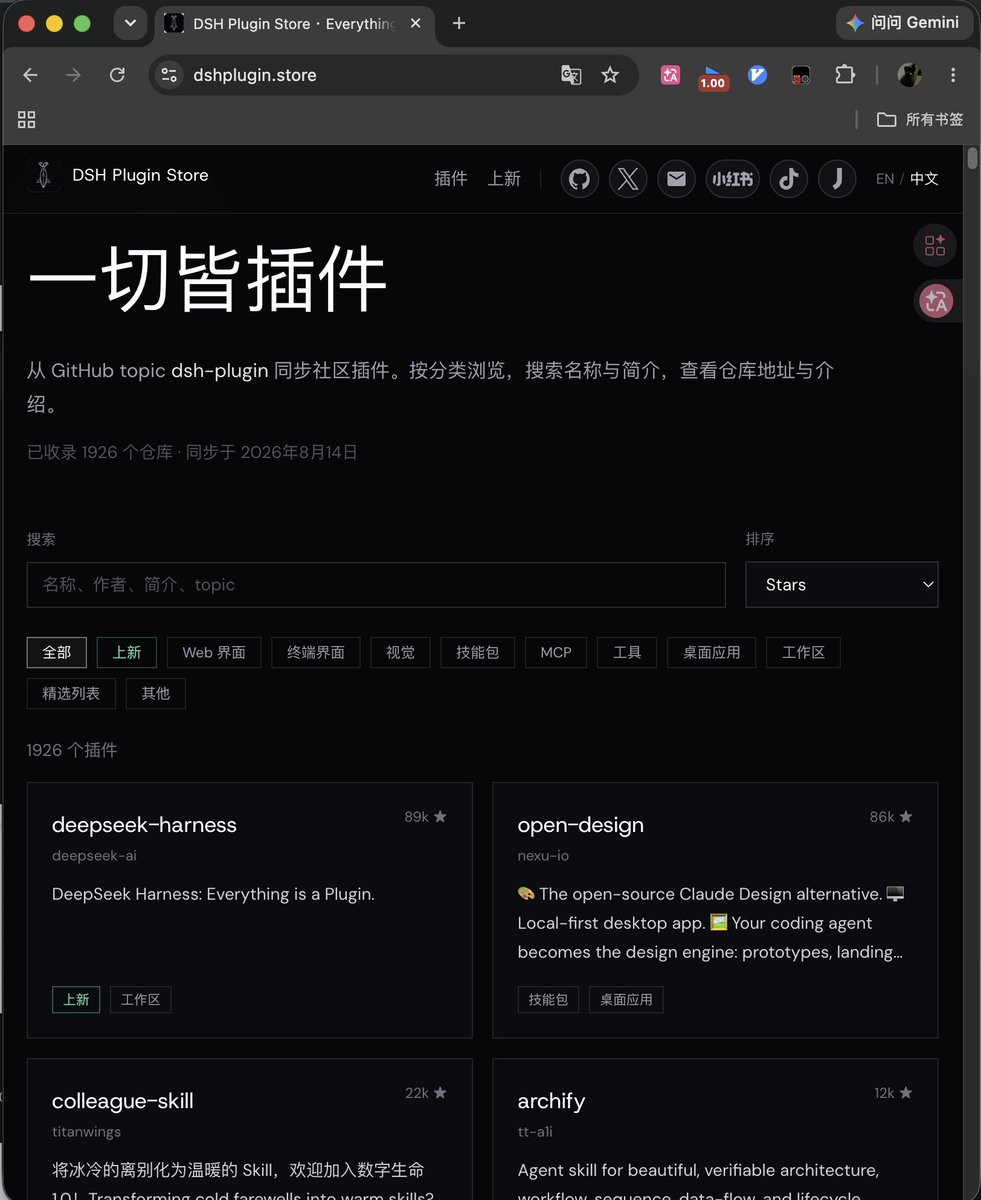Switch language to 中文

pyautogui.click(x=924, y=179)
